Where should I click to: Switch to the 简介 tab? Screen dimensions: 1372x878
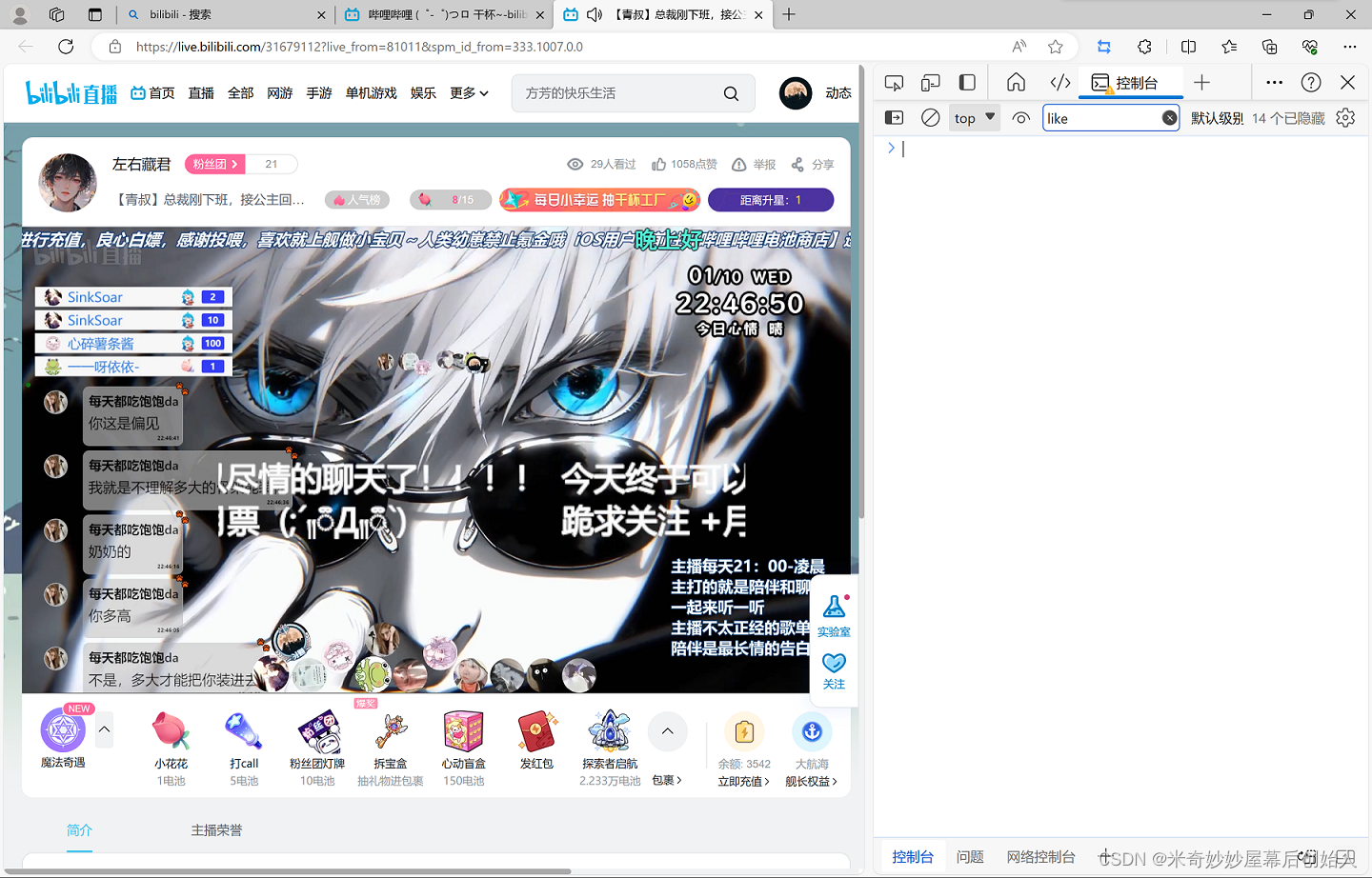point(80,830)
